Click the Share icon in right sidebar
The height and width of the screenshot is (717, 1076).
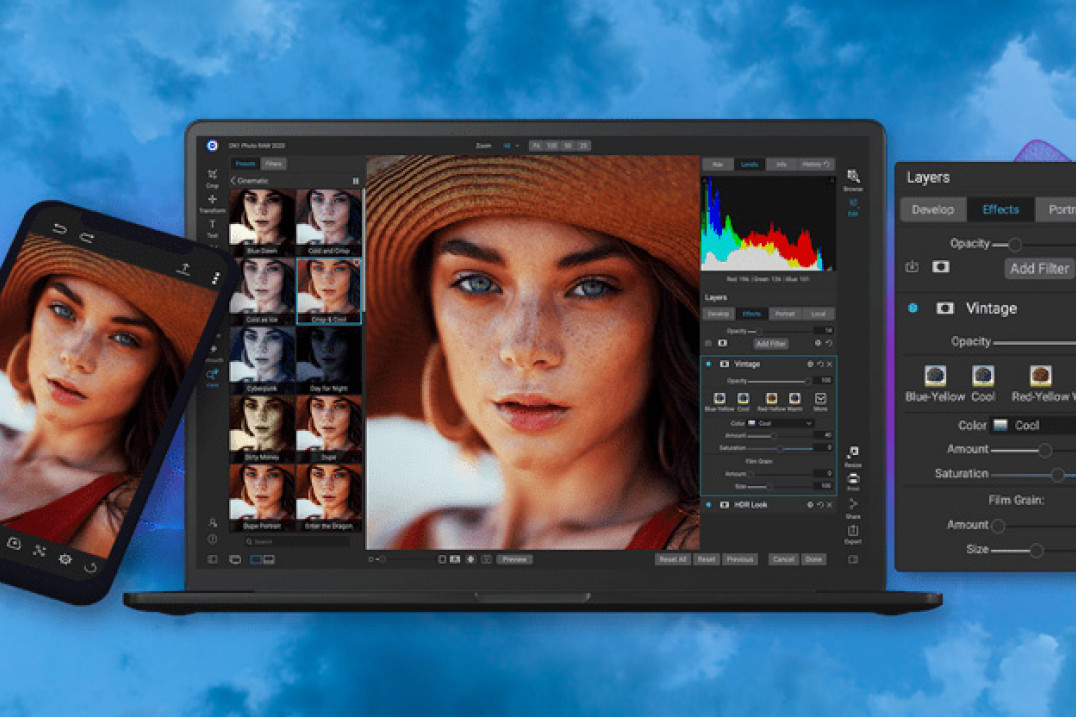click(853, 507)
